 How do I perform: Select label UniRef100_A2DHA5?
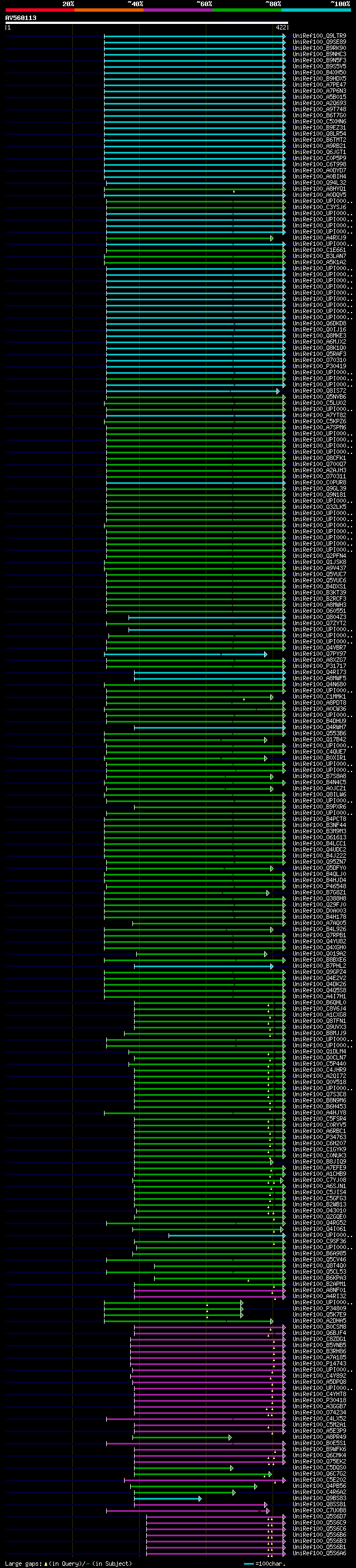click(x=319, y=1320)
